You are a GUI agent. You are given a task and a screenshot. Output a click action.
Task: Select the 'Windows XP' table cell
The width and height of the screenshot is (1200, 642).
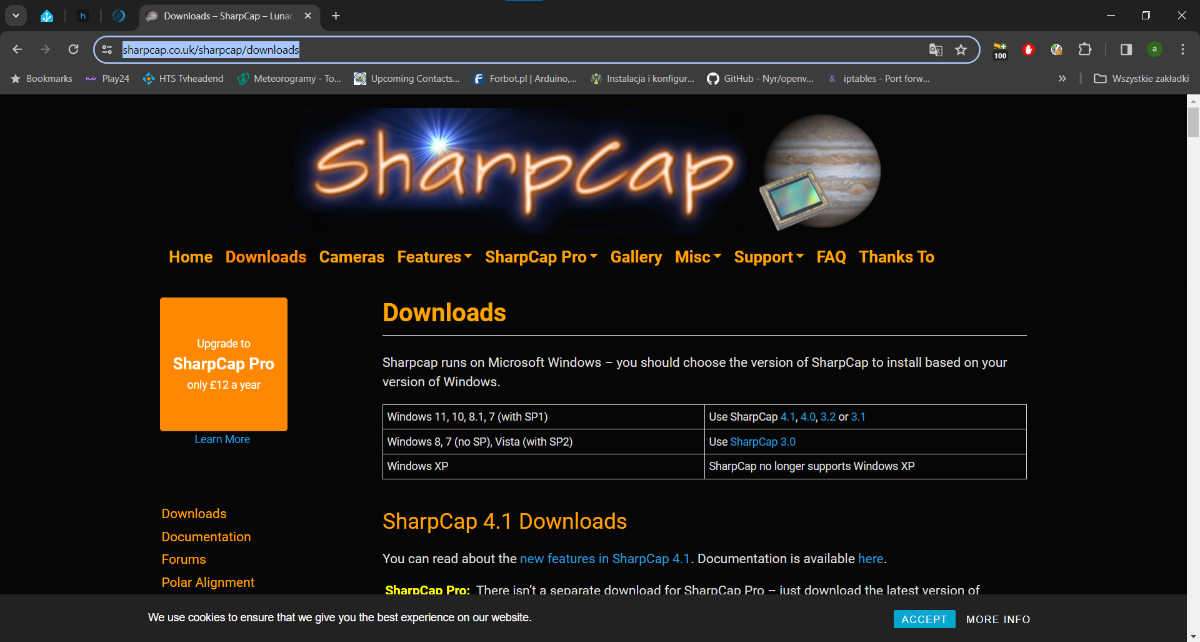(543, 466)
